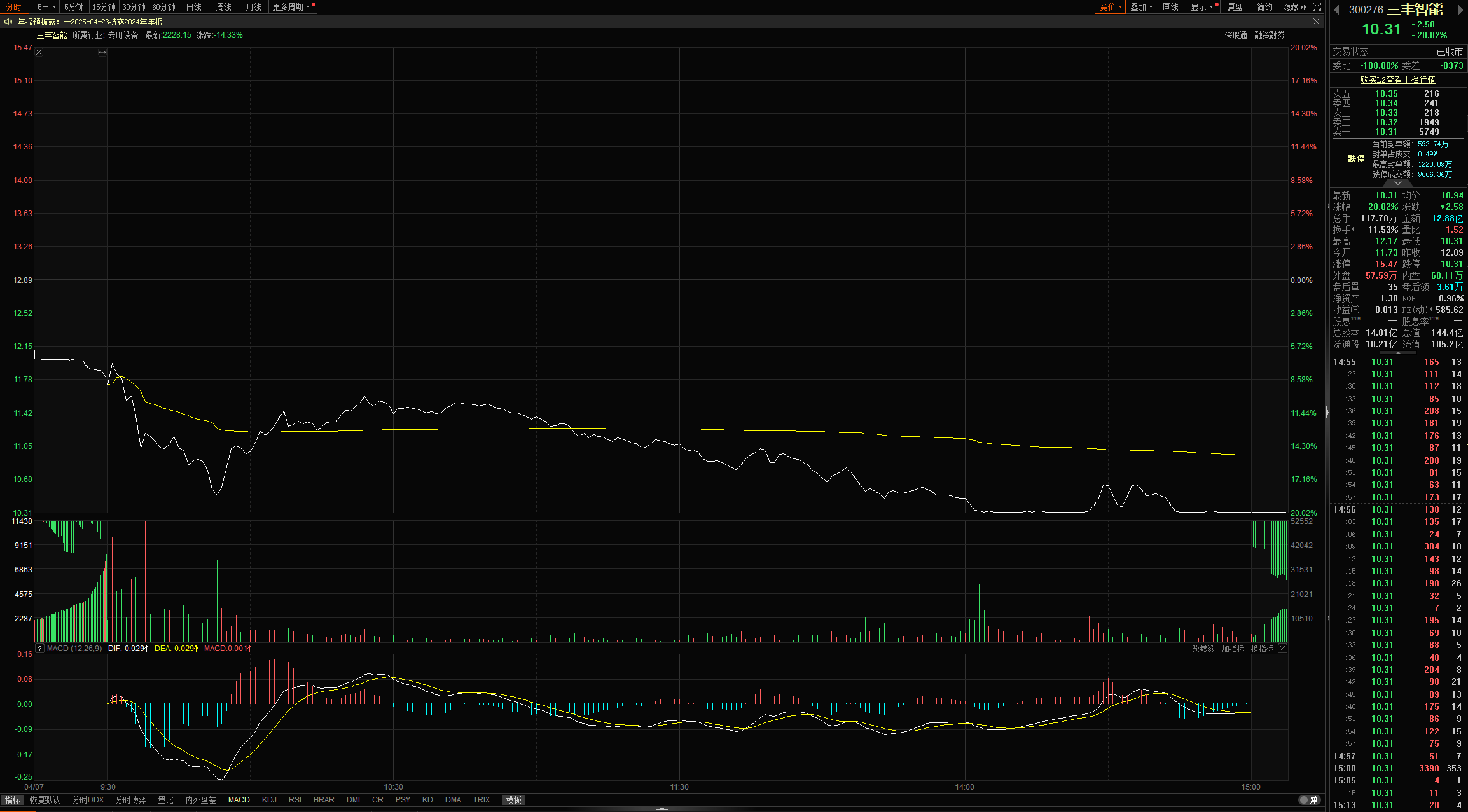Expand the order book chevron below 跌停
This screenshot has width=1468, height=812.
point(1397,183)
